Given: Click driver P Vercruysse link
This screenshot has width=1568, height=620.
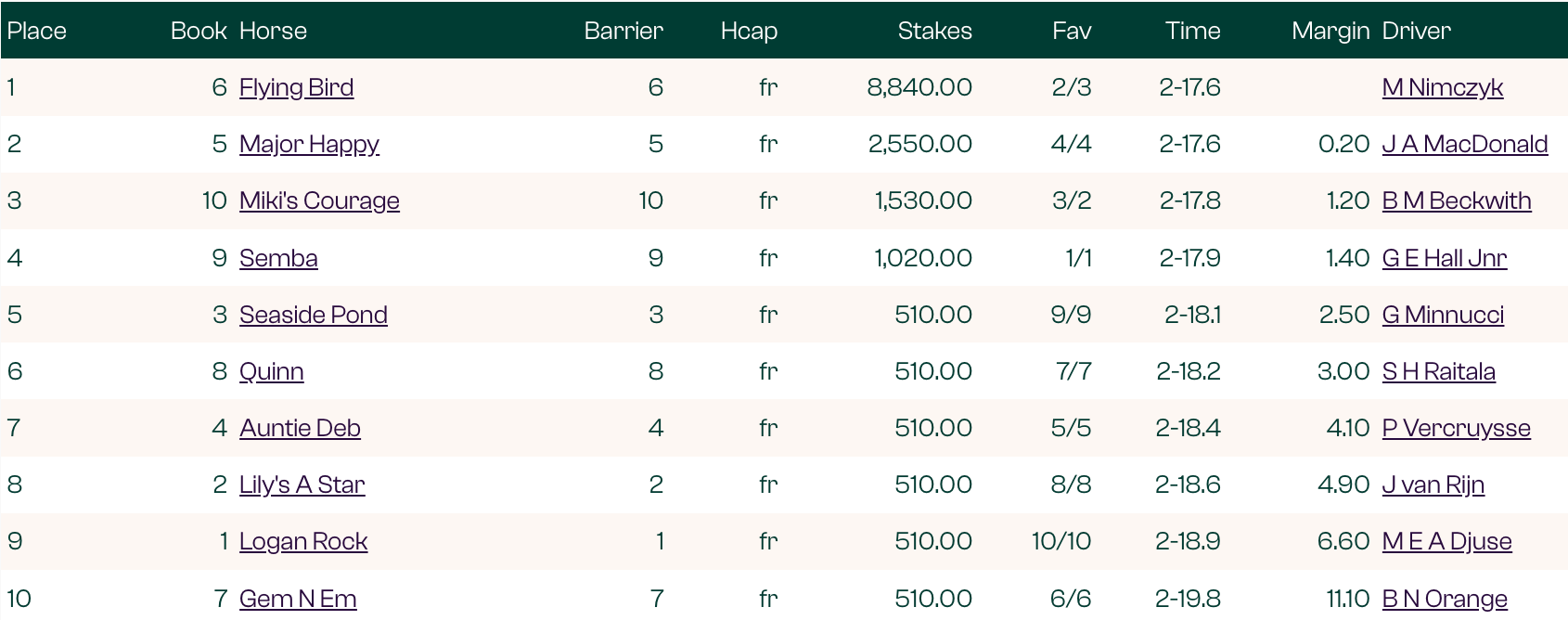Looking at the screenshot, I should tap(1456, 428).
